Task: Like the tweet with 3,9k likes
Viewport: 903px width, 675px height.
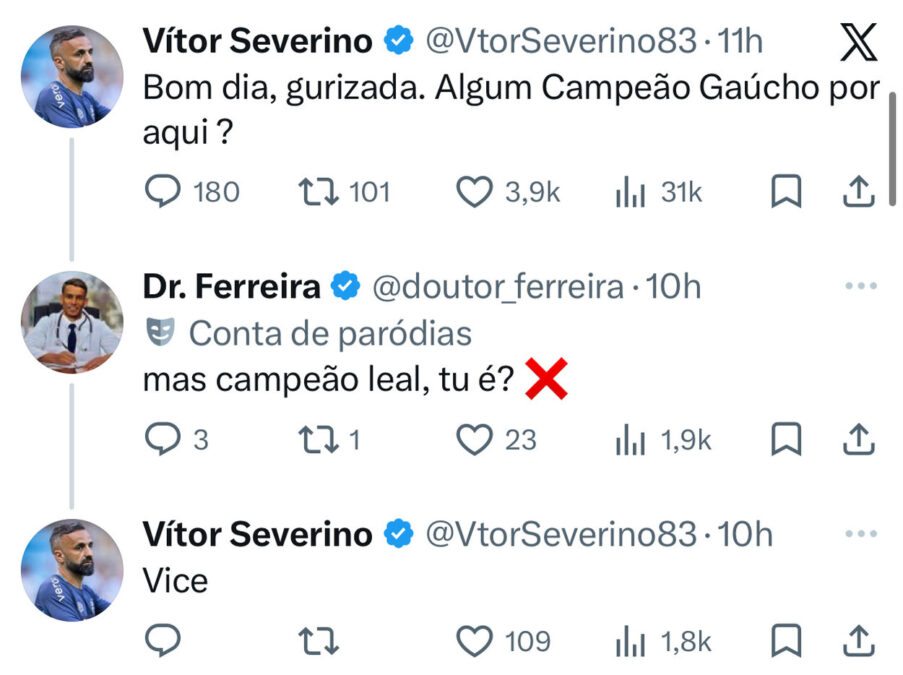Action: 474,192
